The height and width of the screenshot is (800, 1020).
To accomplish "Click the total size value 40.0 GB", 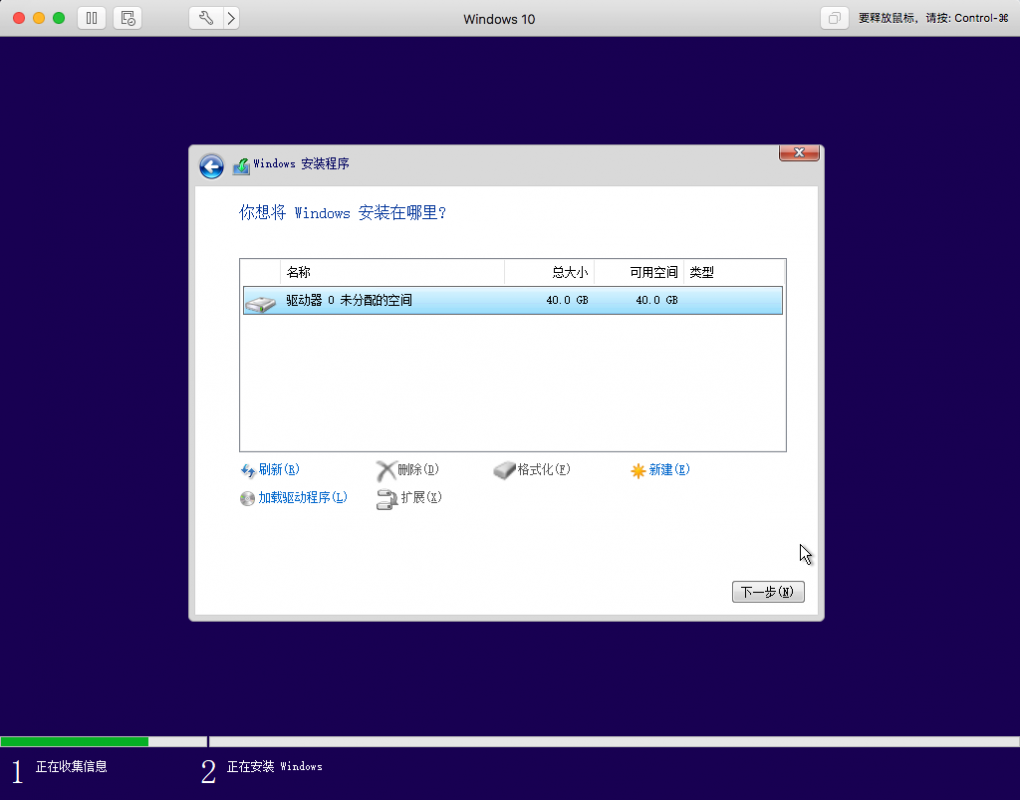I will 567,300.
